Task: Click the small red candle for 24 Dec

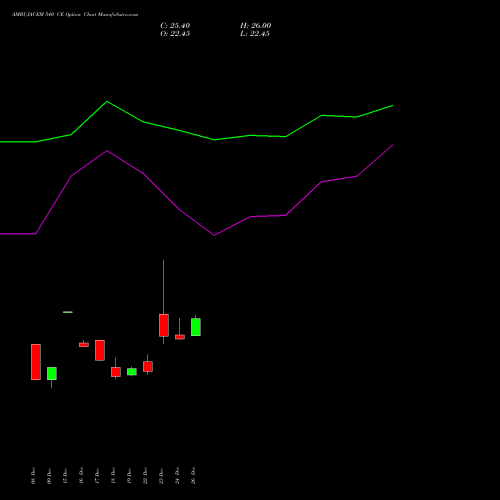Action: (180, 337)
